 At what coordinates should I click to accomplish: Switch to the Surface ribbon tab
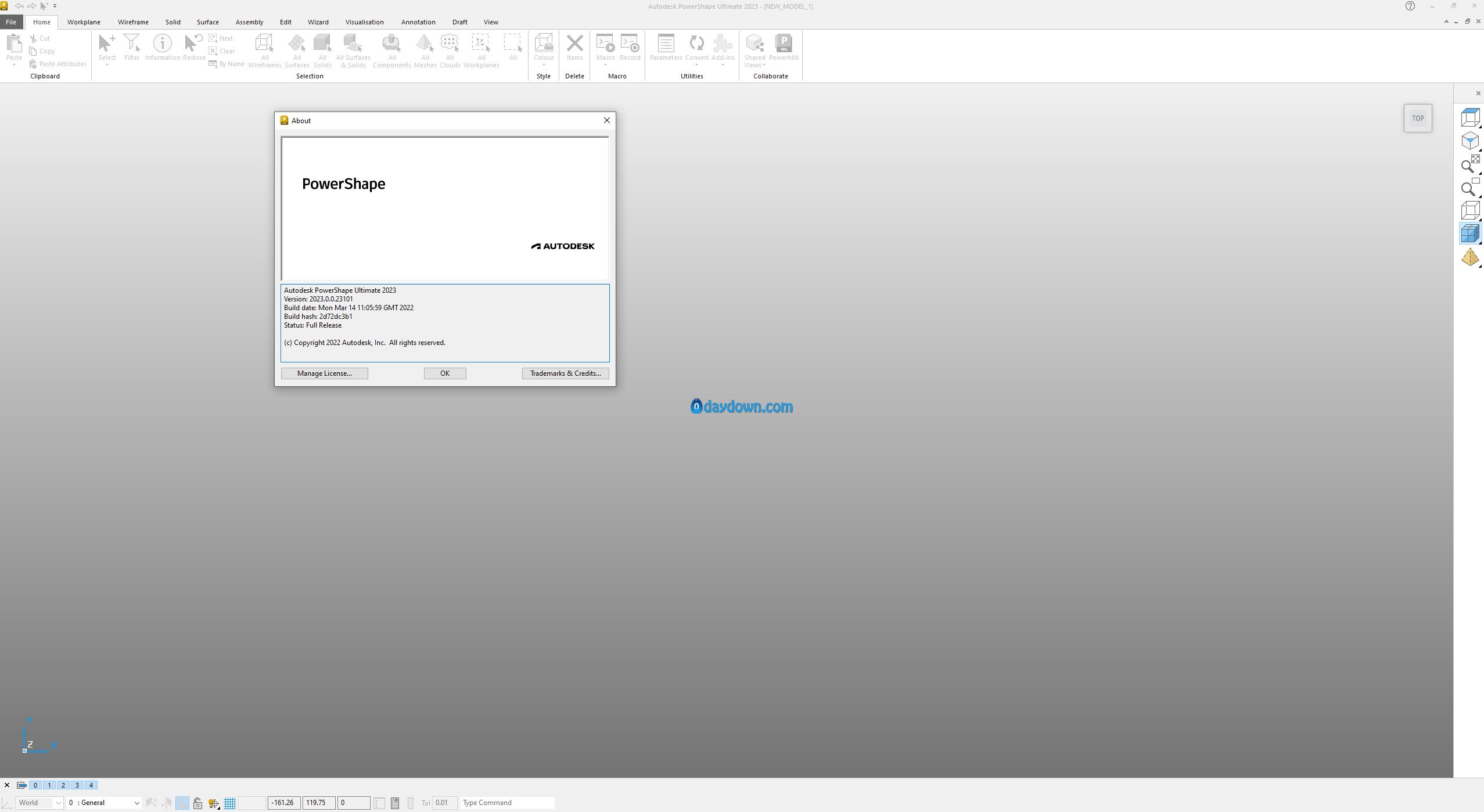(207, 22)
